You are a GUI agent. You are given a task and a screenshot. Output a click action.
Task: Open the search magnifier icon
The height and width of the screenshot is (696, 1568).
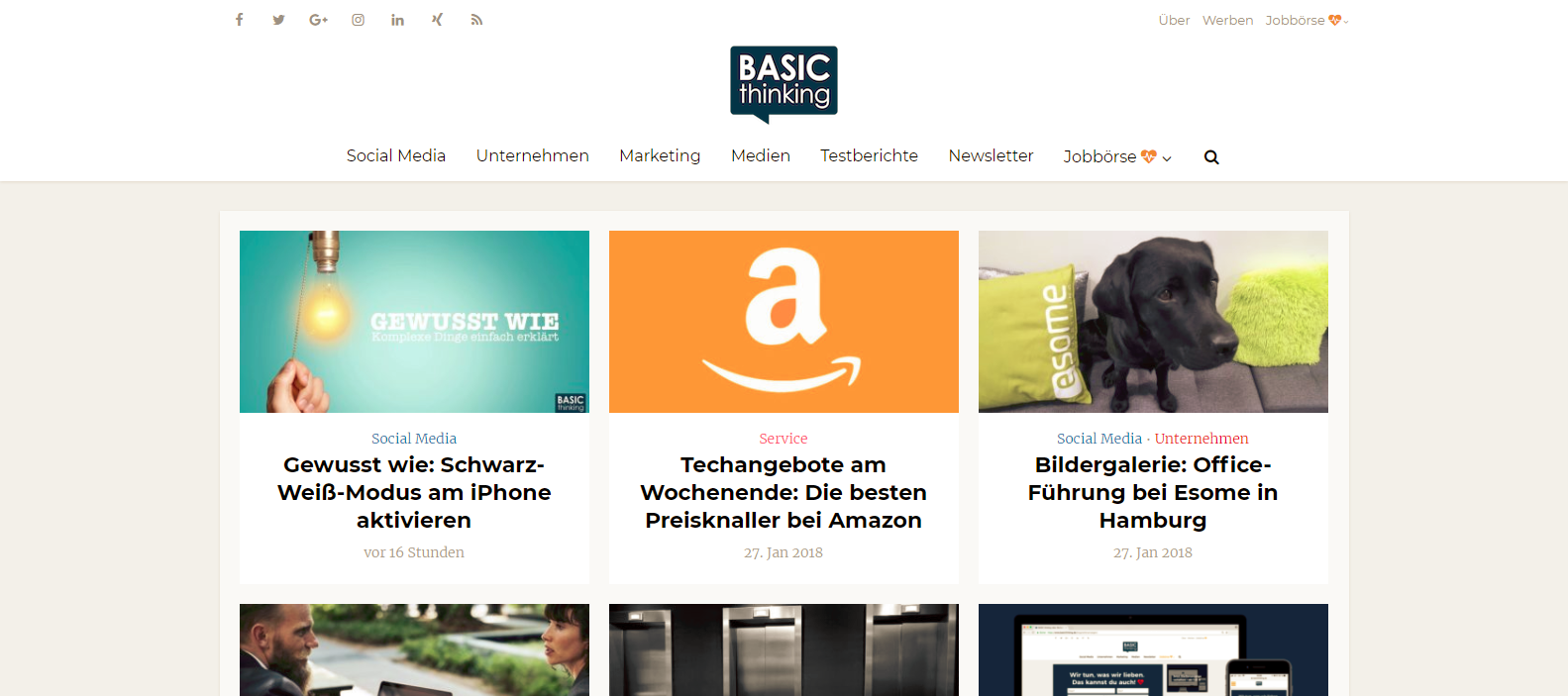(x=1211, y=157)
